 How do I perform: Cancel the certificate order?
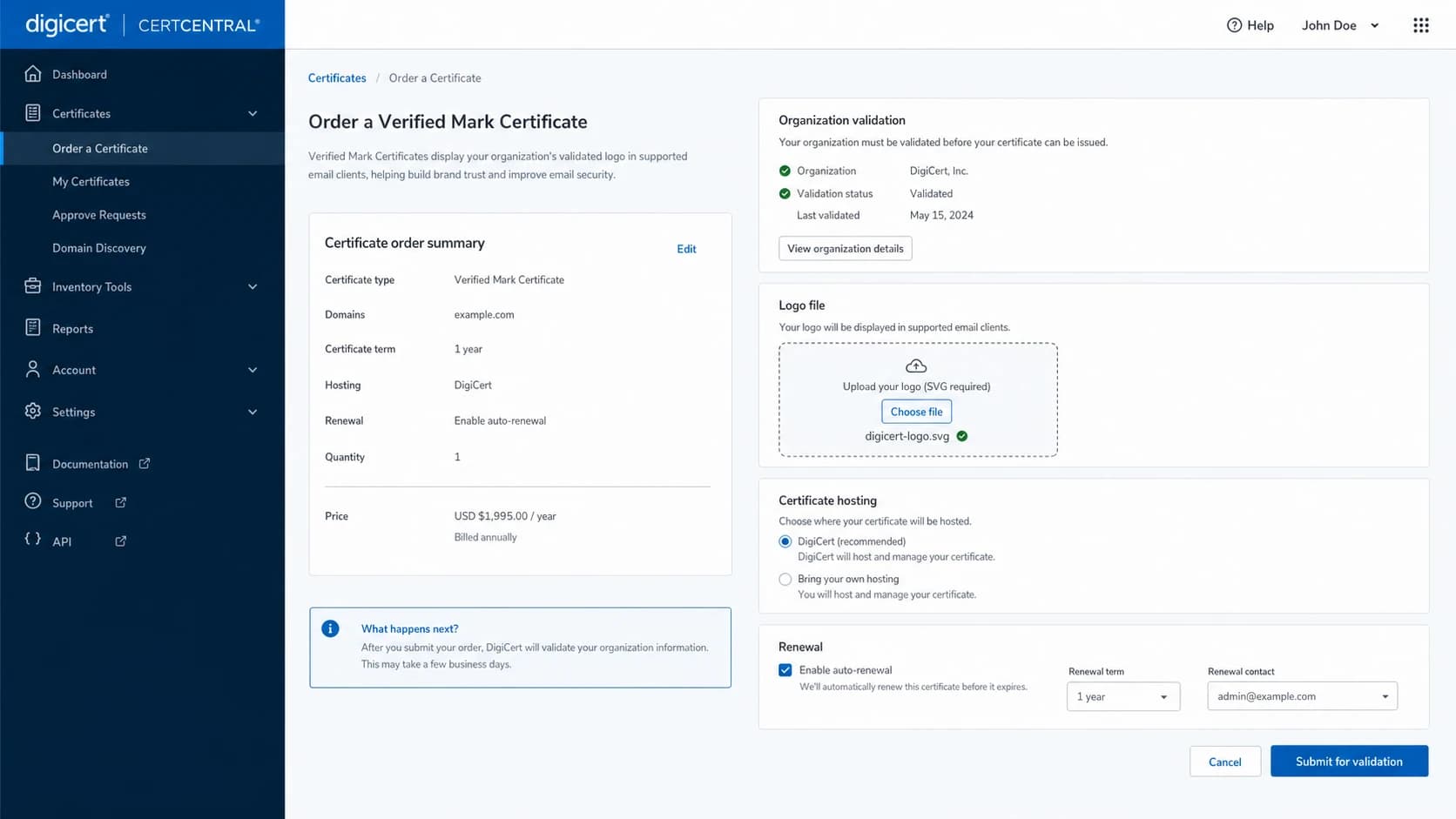[1224, 762]
